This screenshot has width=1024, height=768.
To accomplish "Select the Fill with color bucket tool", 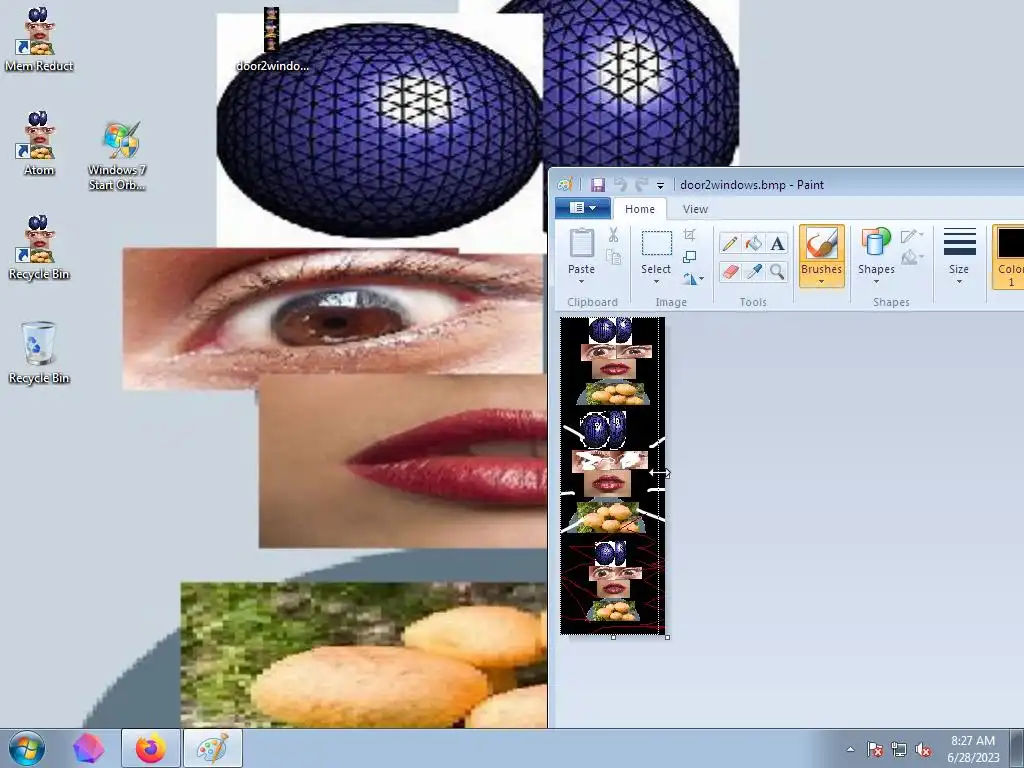I will [x=753, y=244].
